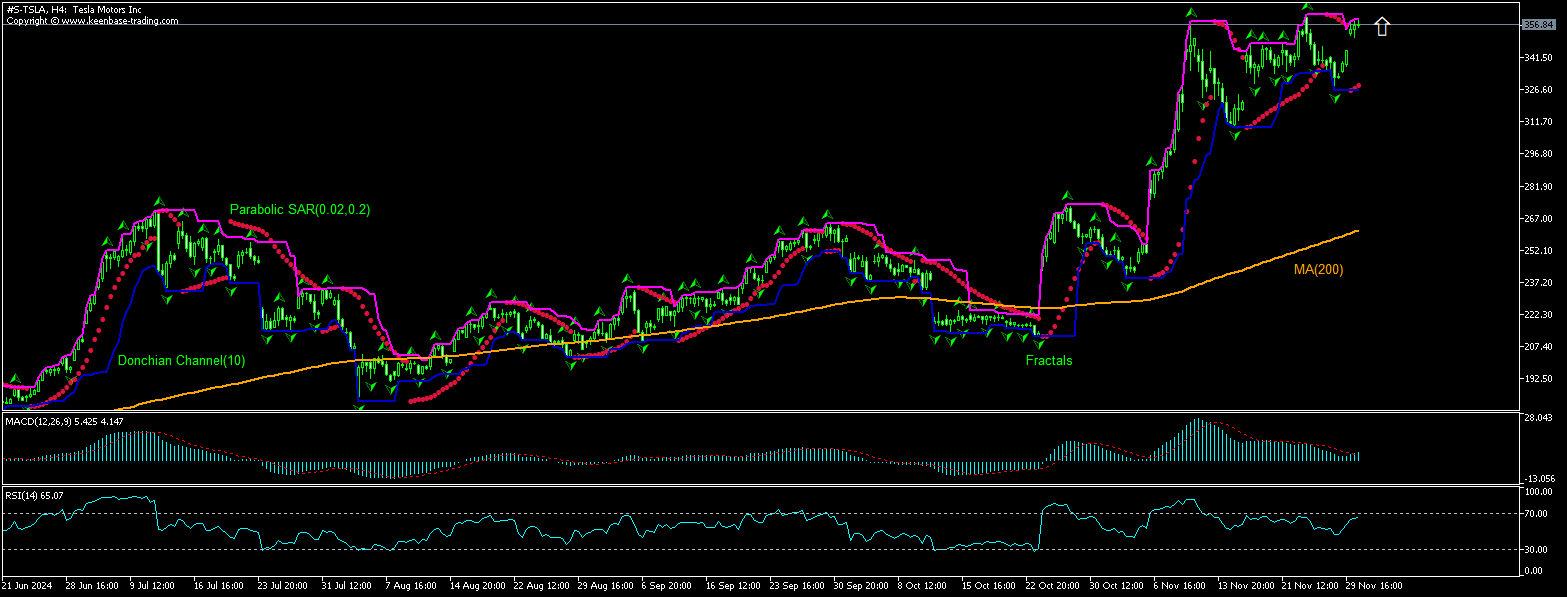Click the 252.10 price axis level
Screen dimensions: 1567x597
[1537, 250]
